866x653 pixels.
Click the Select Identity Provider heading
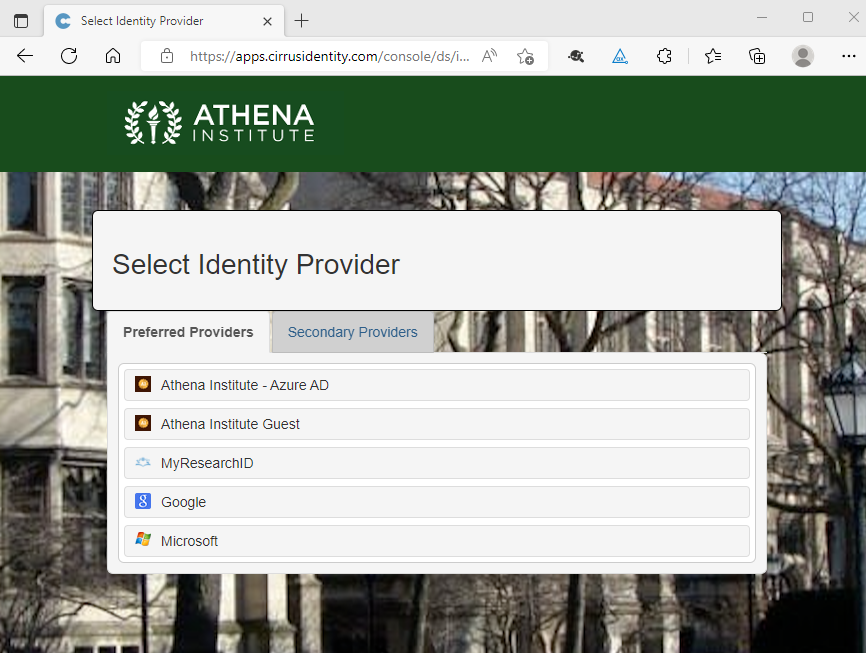click(256, 265)
